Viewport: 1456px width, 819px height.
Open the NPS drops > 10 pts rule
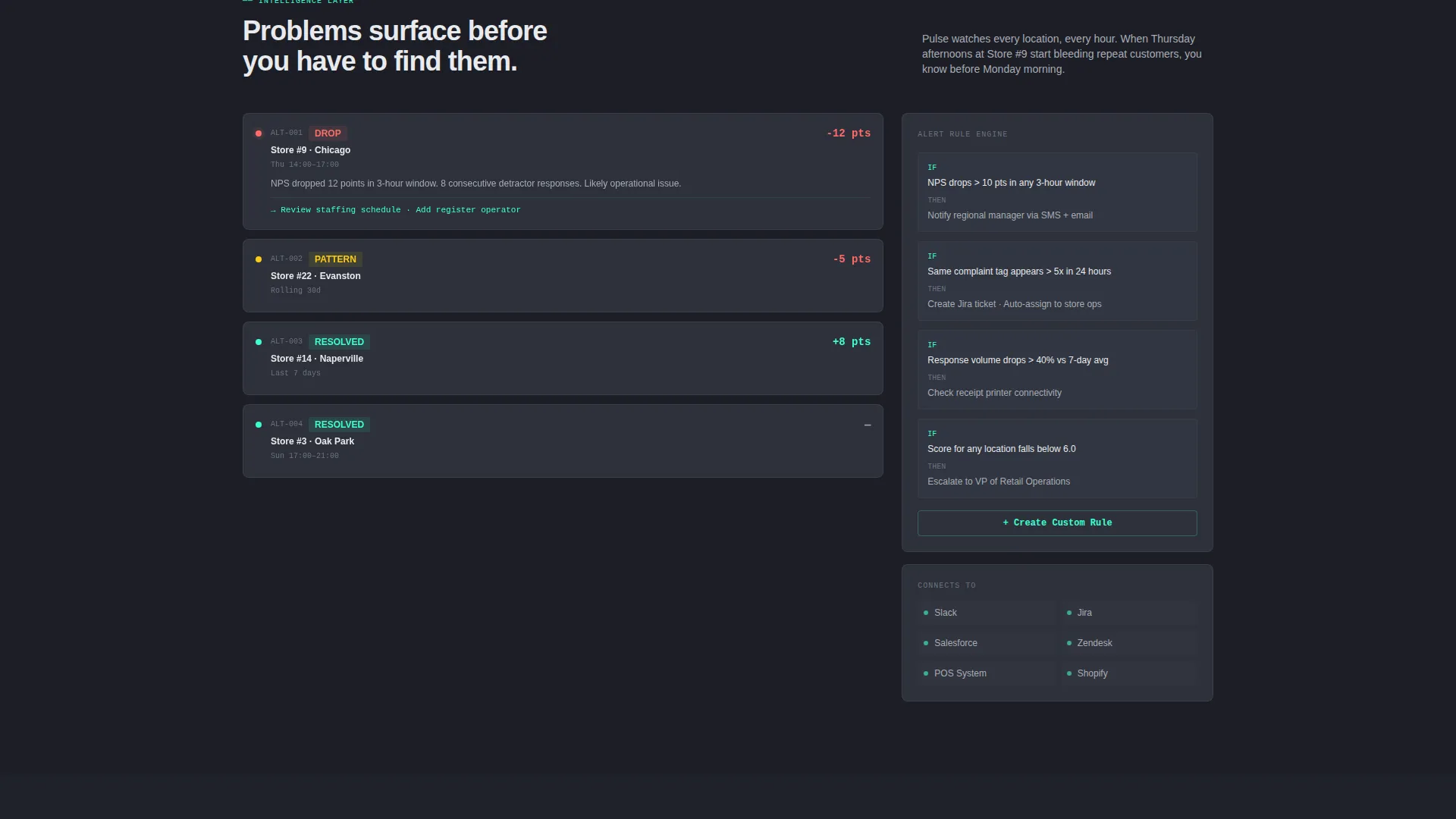(1057, 192)
